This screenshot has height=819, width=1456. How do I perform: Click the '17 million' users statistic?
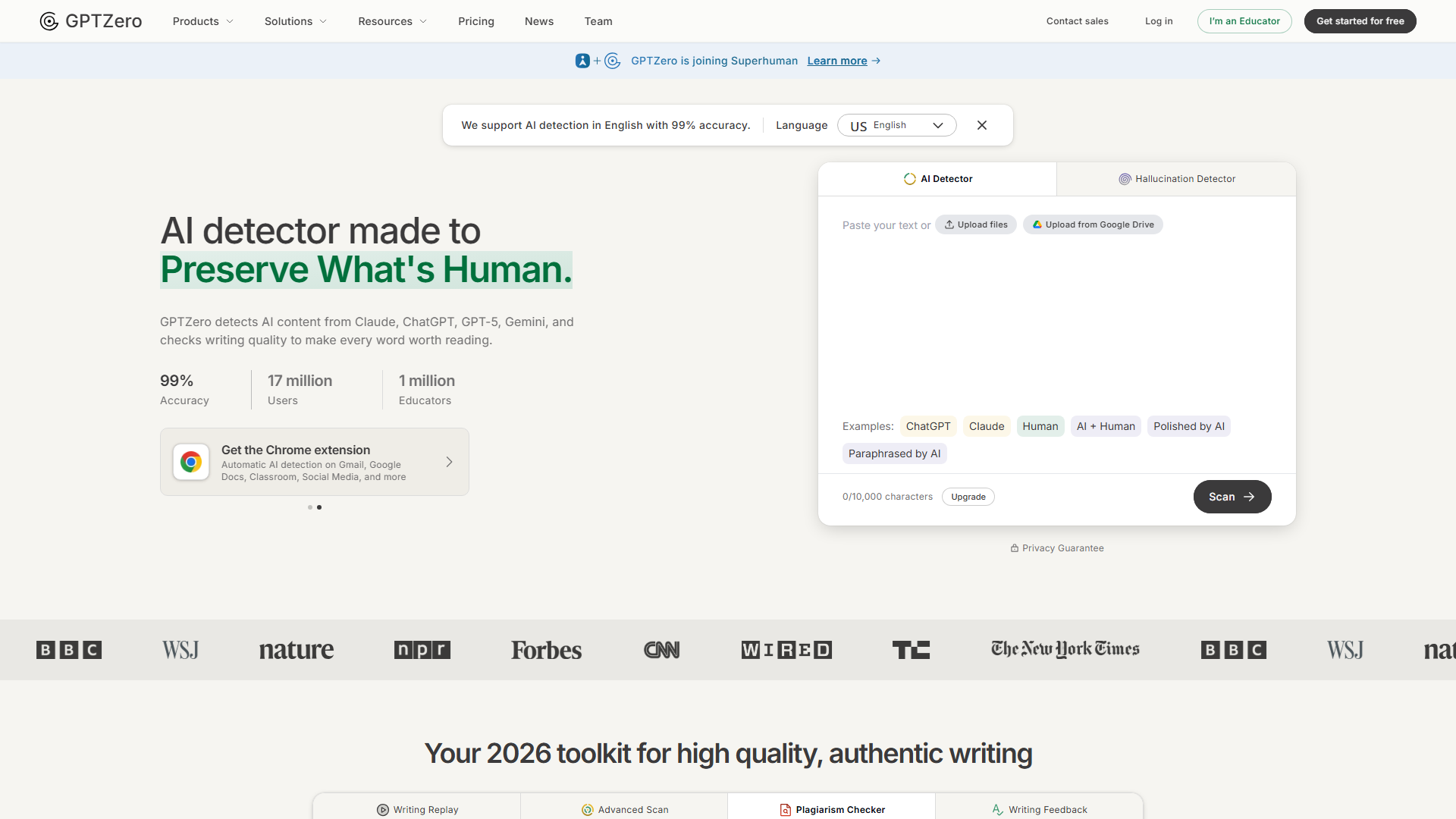coord(300,381)
